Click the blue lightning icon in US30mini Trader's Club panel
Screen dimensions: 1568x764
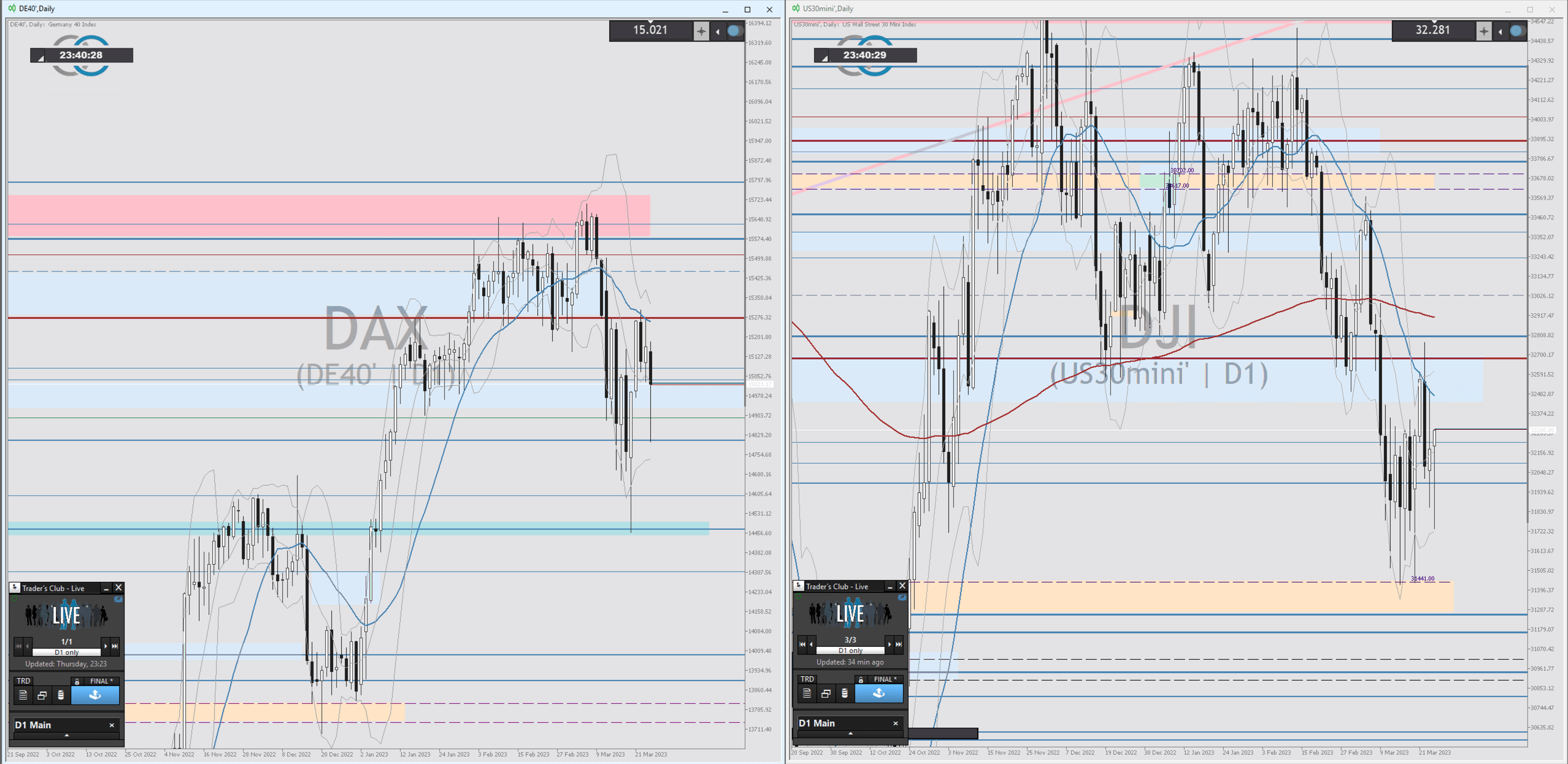point(902,597)
